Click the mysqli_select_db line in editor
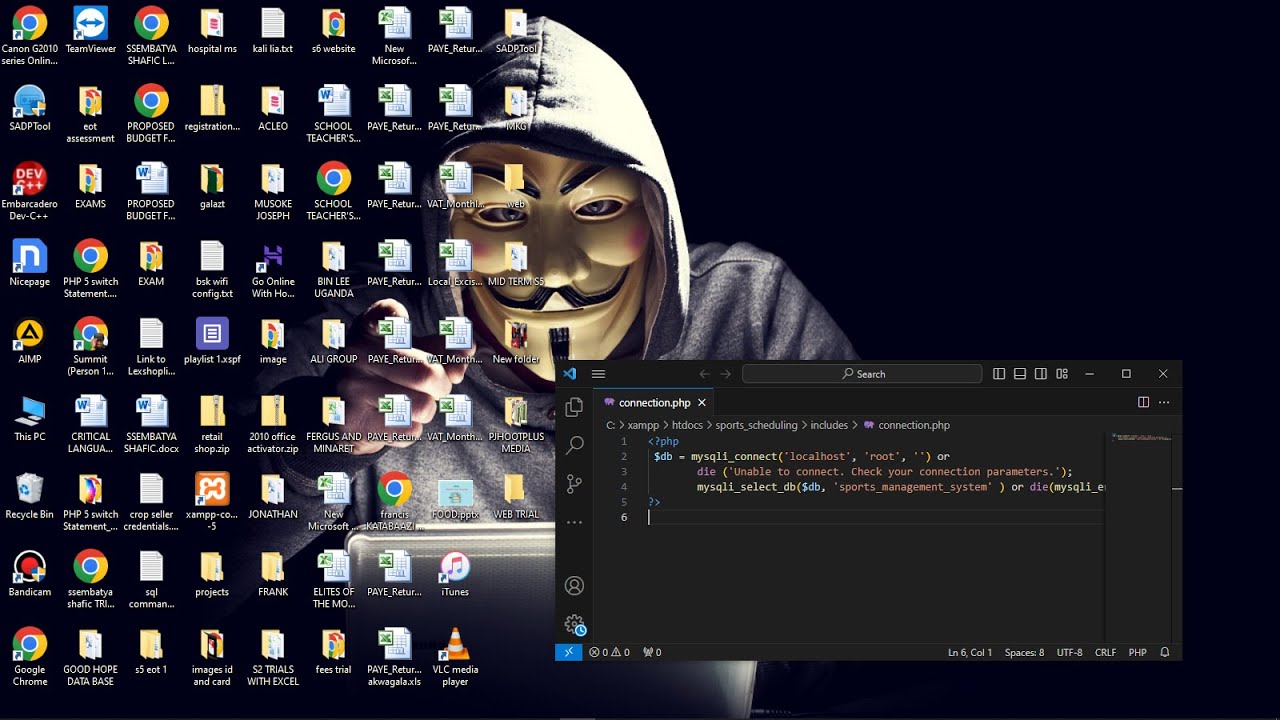 (900, 487)
